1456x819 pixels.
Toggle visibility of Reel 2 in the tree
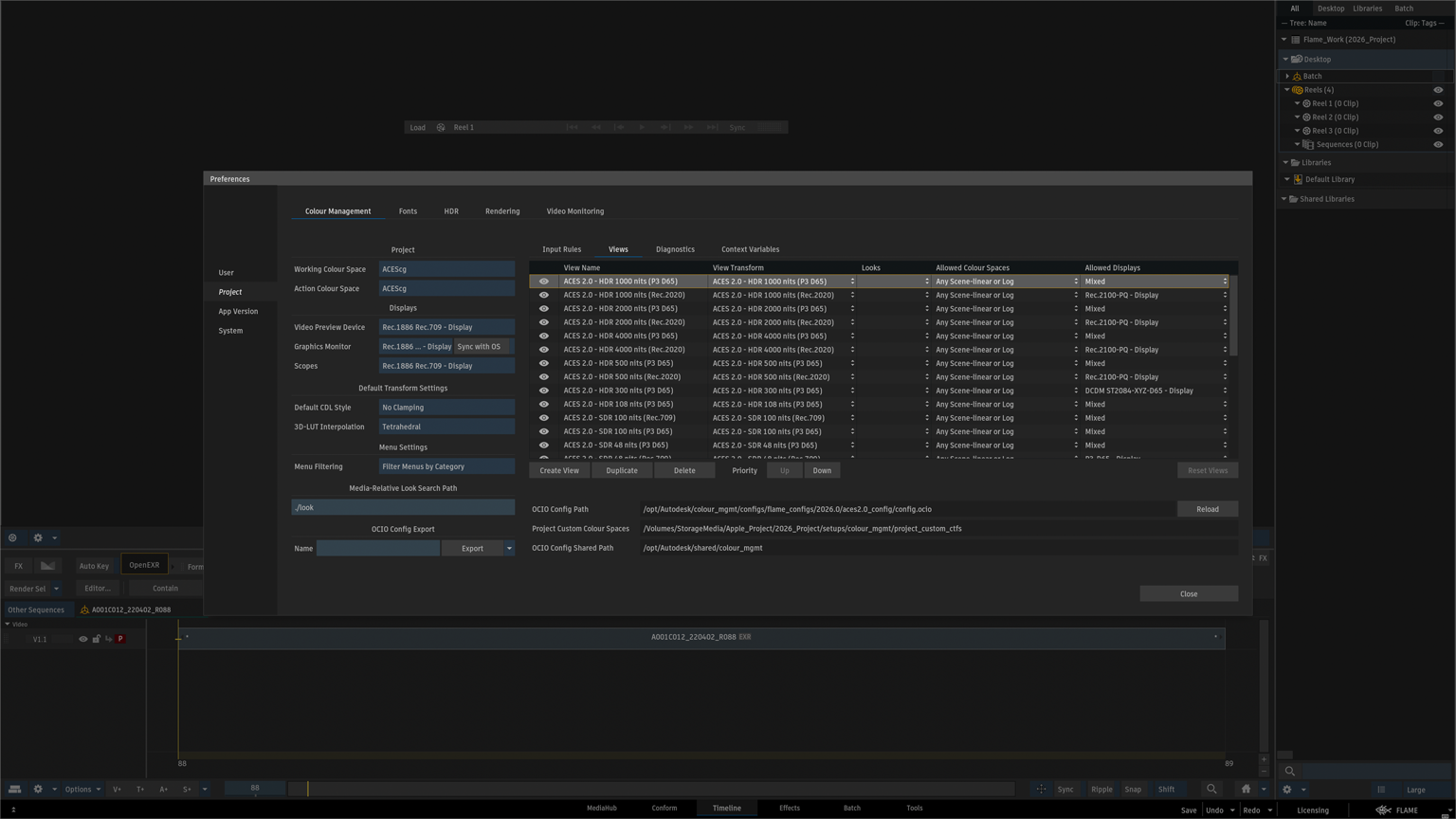pos(1438,118)
